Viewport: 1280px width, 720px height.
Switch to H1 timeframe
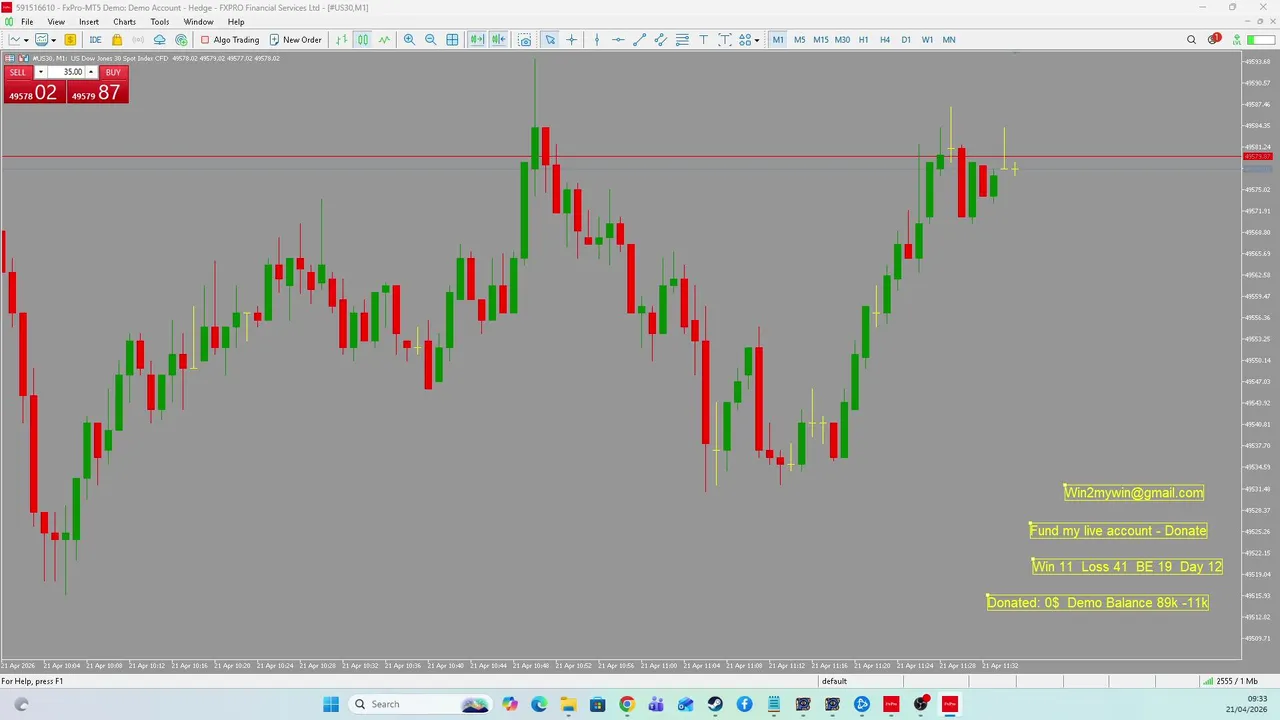(x=863, y=40)
